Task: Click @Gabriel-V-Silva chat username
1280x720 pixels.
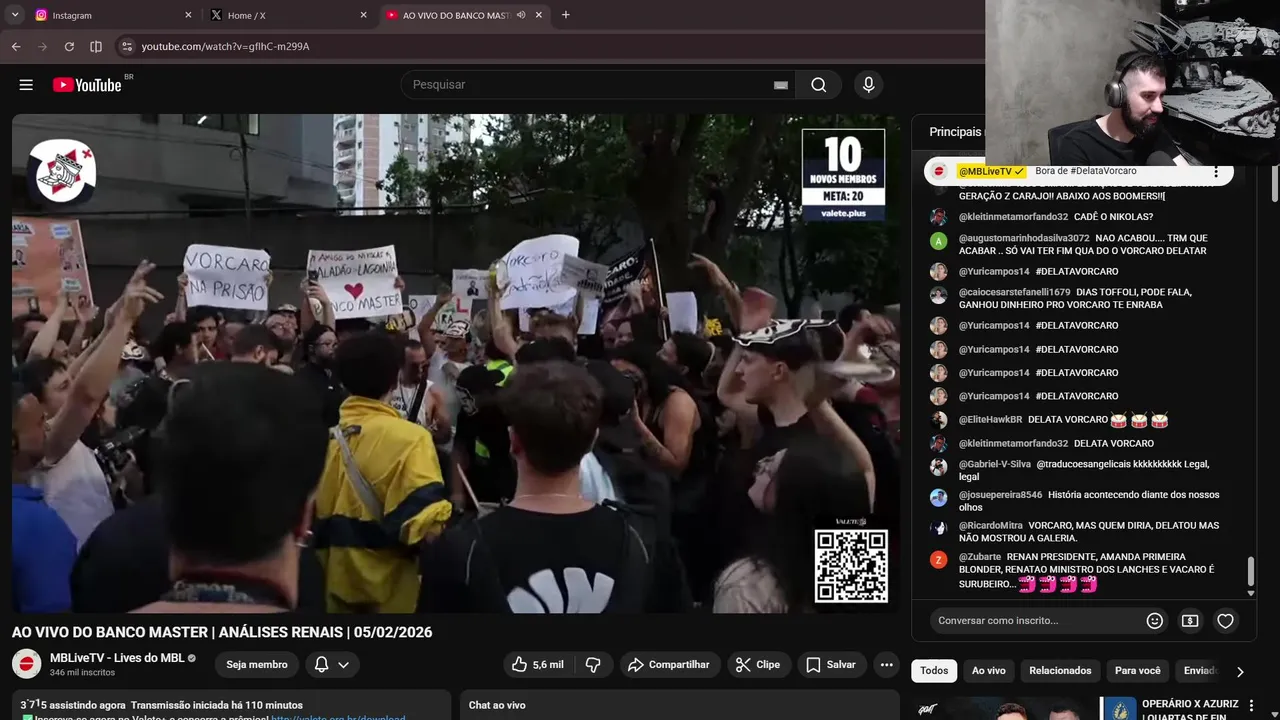Action: pos(995,464)
